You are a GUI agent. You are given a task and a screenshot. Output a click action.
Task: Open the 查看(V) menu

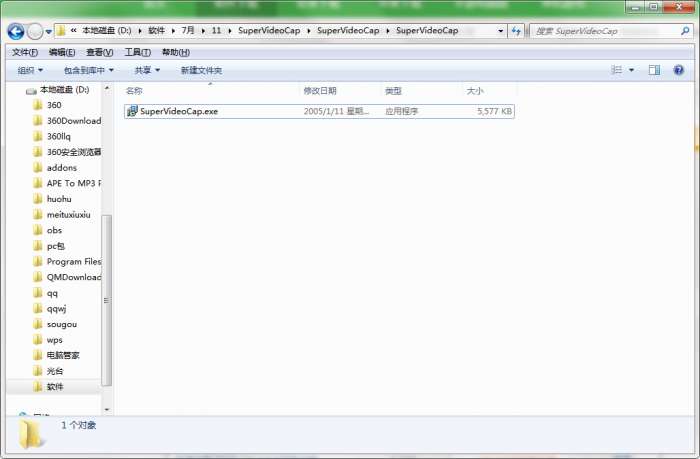point(100,52)
